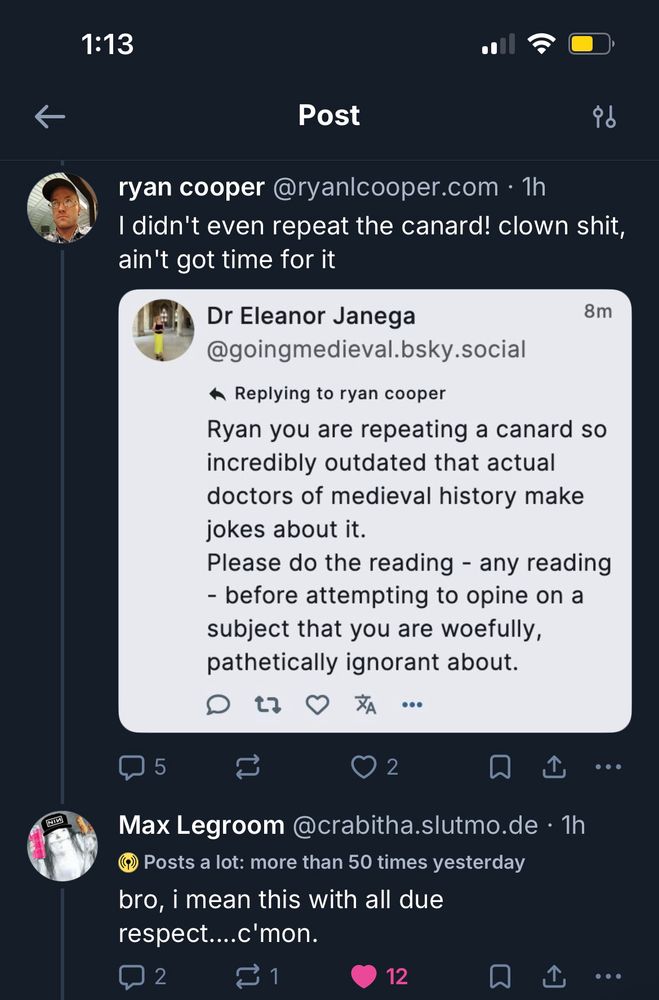Open the overflow menu on Max Legroom's reply
The width and height of the screenshot is (659, 1000).
pyautogui.click(x=608, y=976)
